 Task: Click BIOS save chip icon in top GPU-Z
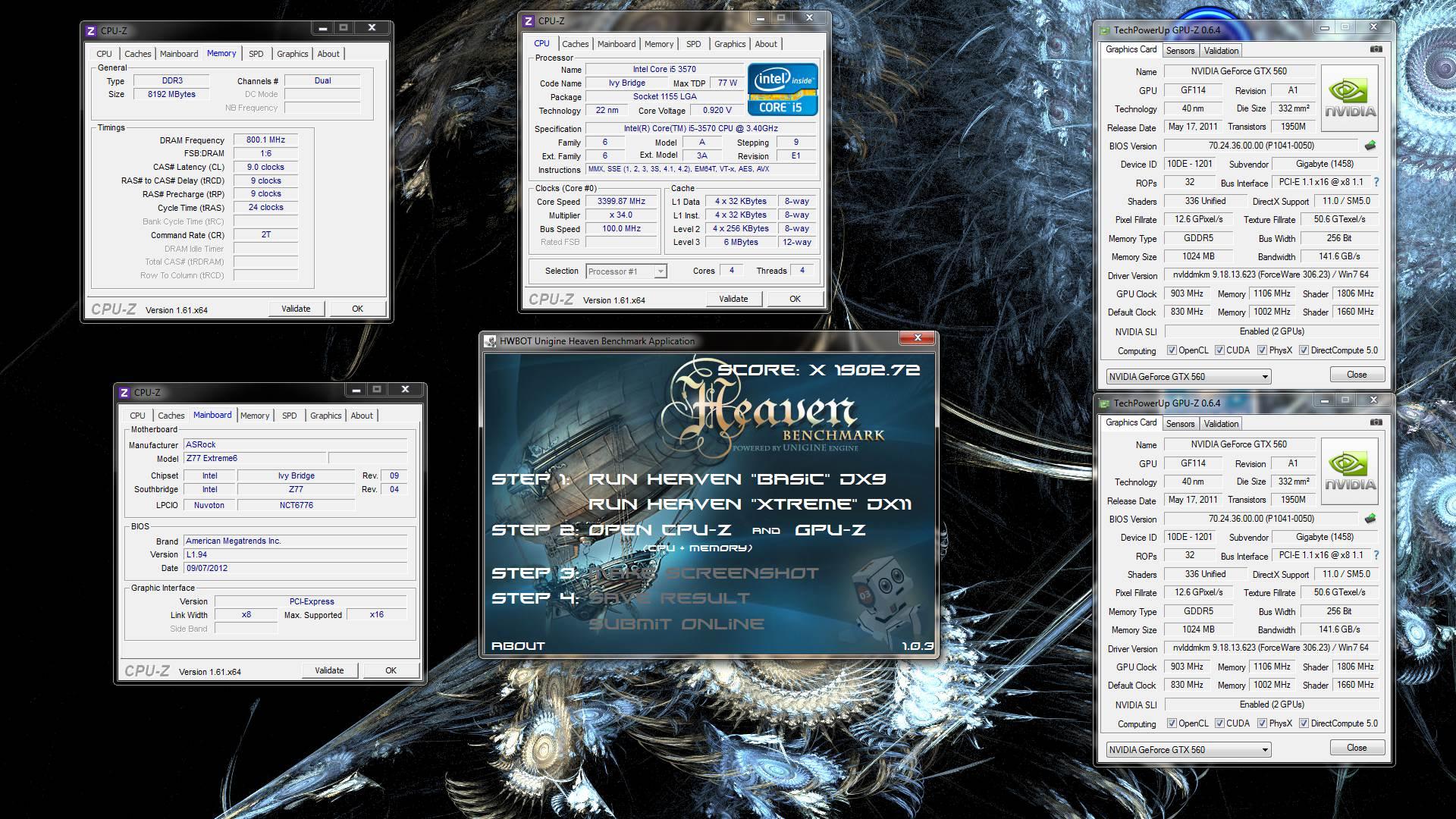(x=1370, y=146)
